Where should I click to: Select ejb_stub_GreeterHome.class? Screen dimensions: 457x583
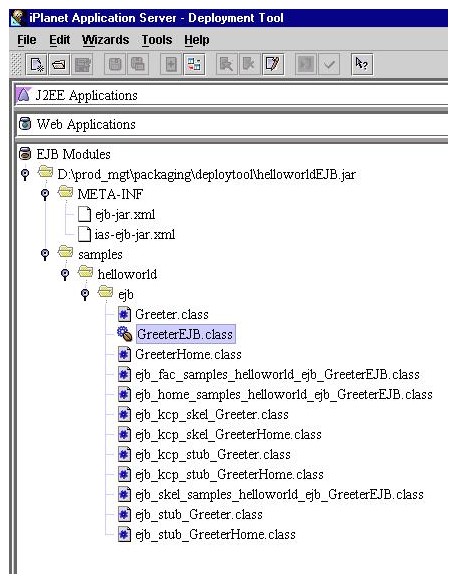(215, 535)
